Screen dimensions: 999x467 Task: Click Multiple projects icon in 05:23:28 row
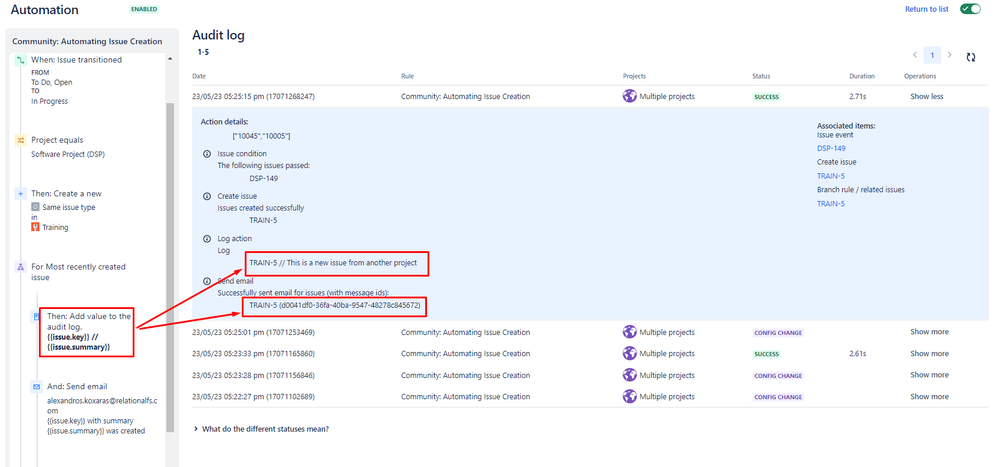click(629, 375)
